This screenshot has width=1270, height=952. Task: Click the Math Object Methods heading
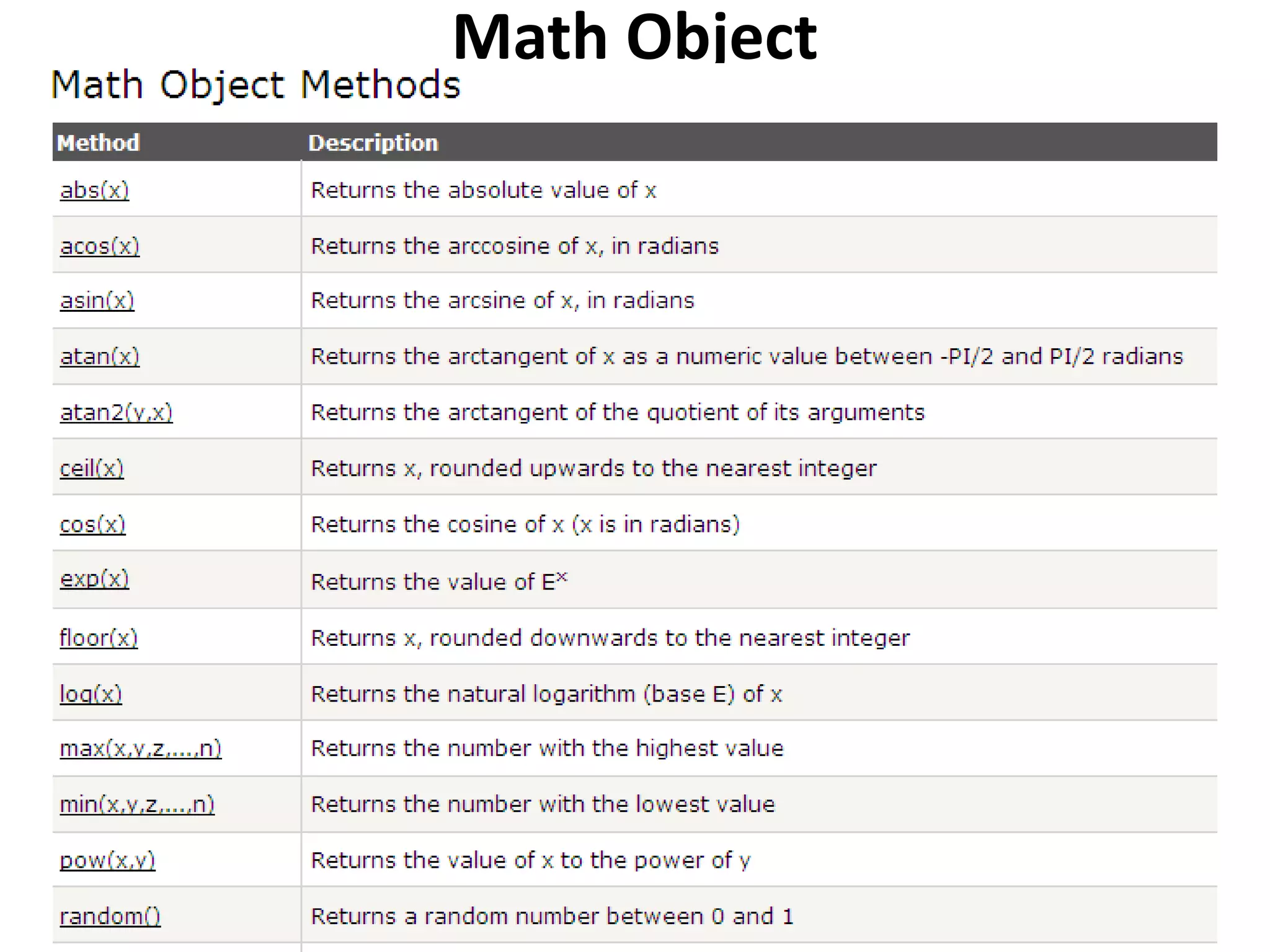[x=255, y=85]
